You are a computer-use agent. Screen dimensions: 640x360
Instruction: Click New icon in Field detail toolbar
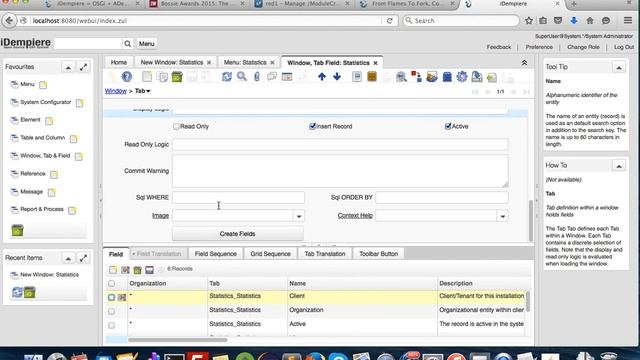113,269
